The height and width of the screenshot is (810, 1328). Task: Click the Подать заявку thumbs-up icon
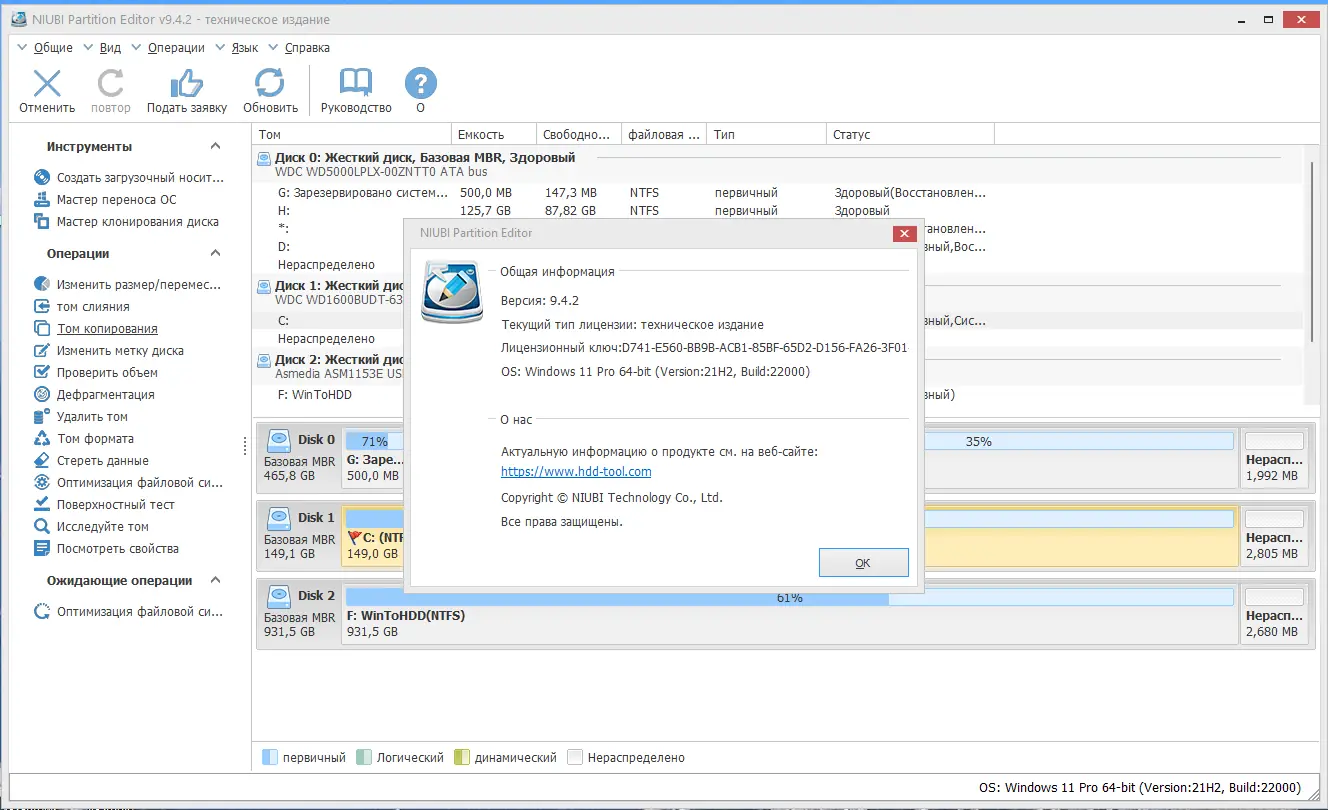point(187,84)
